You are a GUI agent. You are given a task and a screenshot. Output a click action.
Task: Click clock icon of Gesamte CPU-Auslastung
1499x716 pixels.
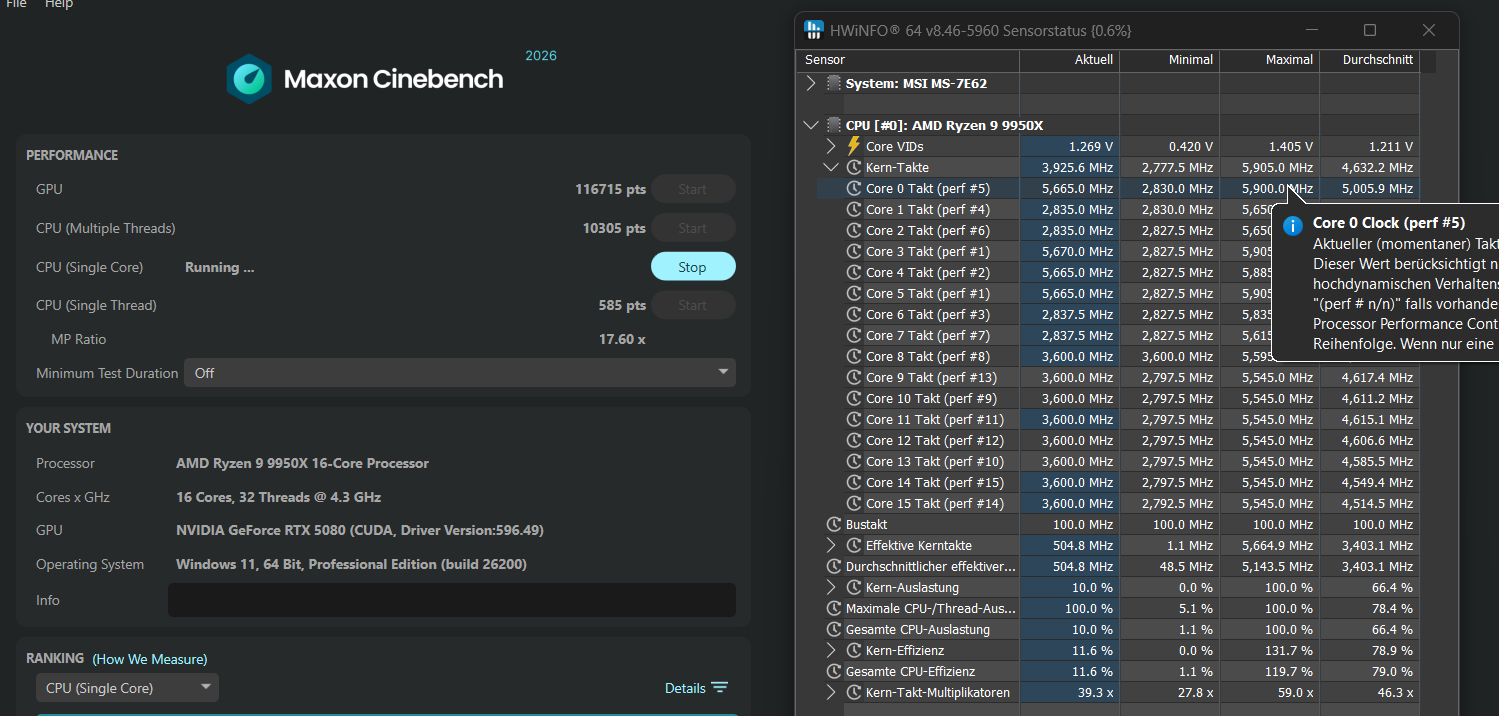pyautogui.click(x=834, y=629)
